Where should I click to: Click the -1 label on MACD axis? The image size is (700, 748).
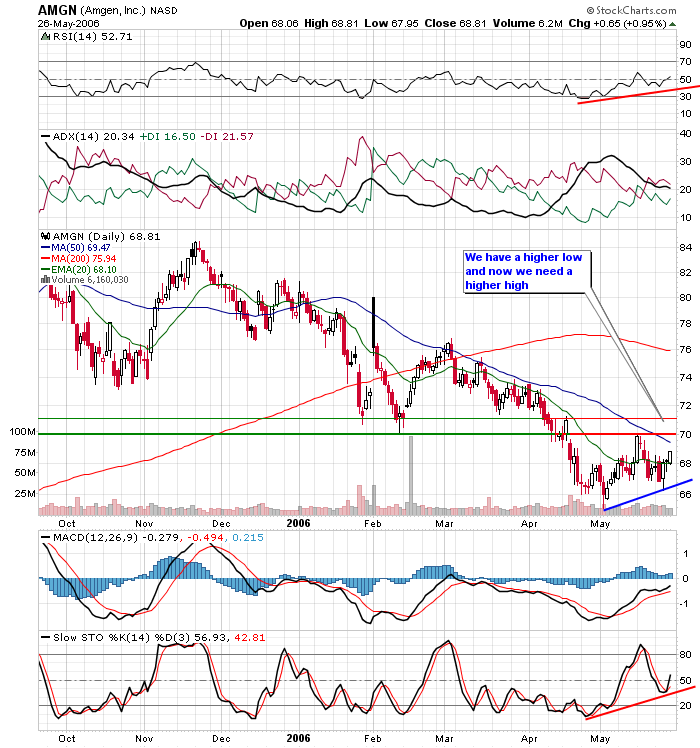coord(685,604)
